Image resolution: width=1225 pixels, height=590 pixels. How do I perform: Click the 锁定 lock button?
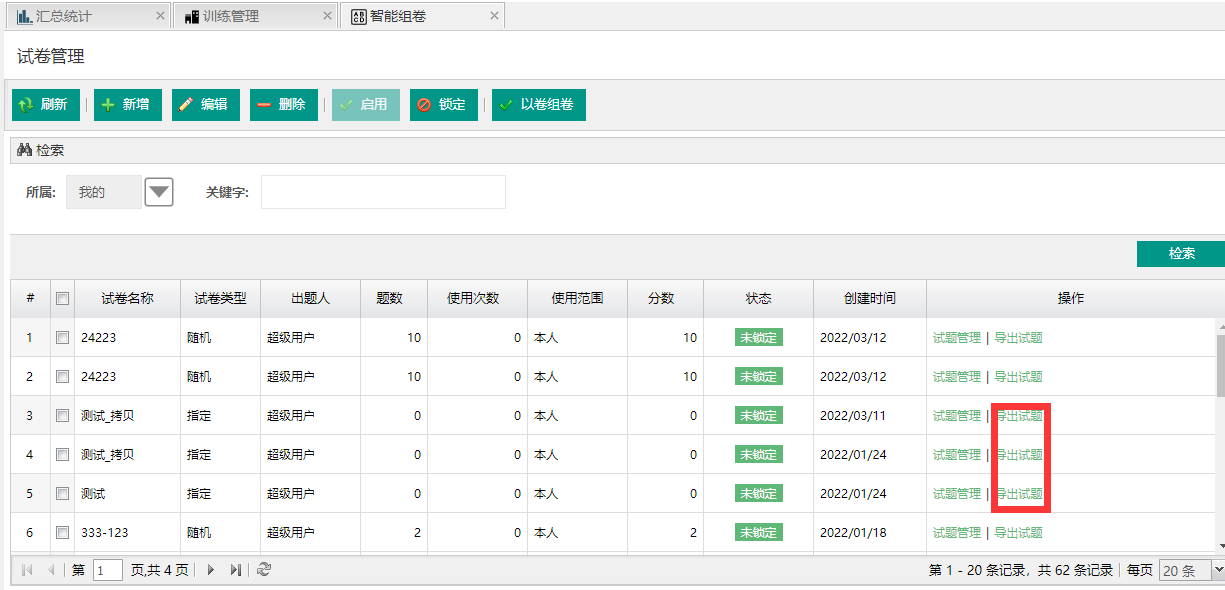[x=443, y=105]
